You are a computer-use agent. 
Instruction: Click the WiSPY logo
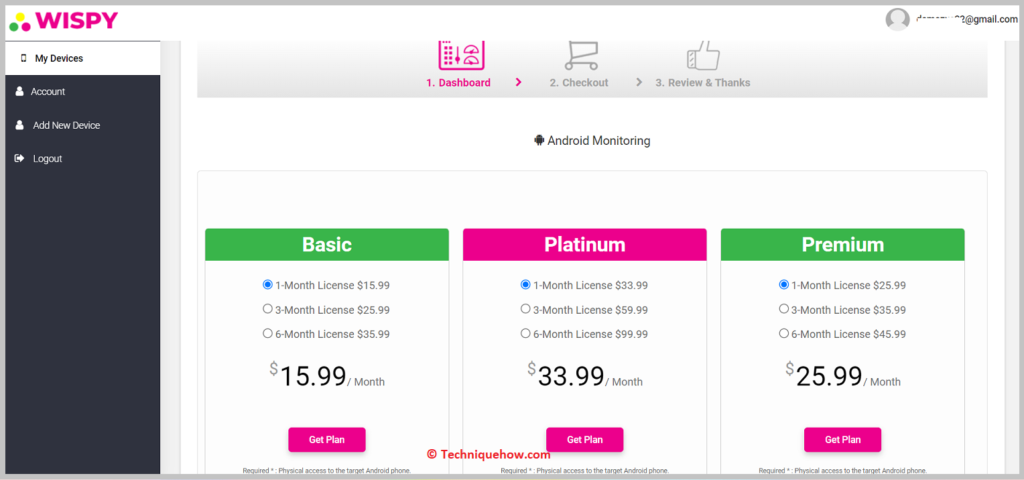(63, 21)
